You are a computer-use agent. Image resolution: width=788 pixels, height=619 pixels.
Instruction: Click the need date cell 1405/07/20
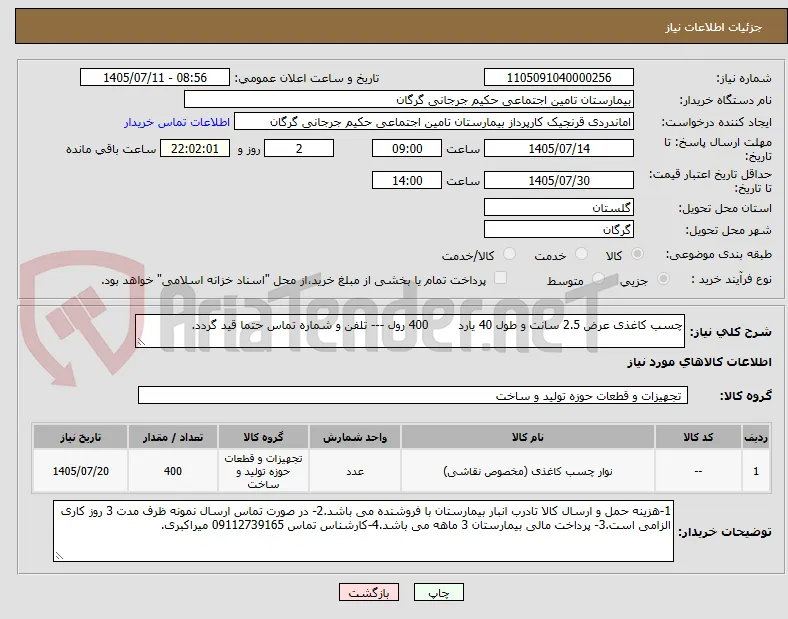pos(80,471)
